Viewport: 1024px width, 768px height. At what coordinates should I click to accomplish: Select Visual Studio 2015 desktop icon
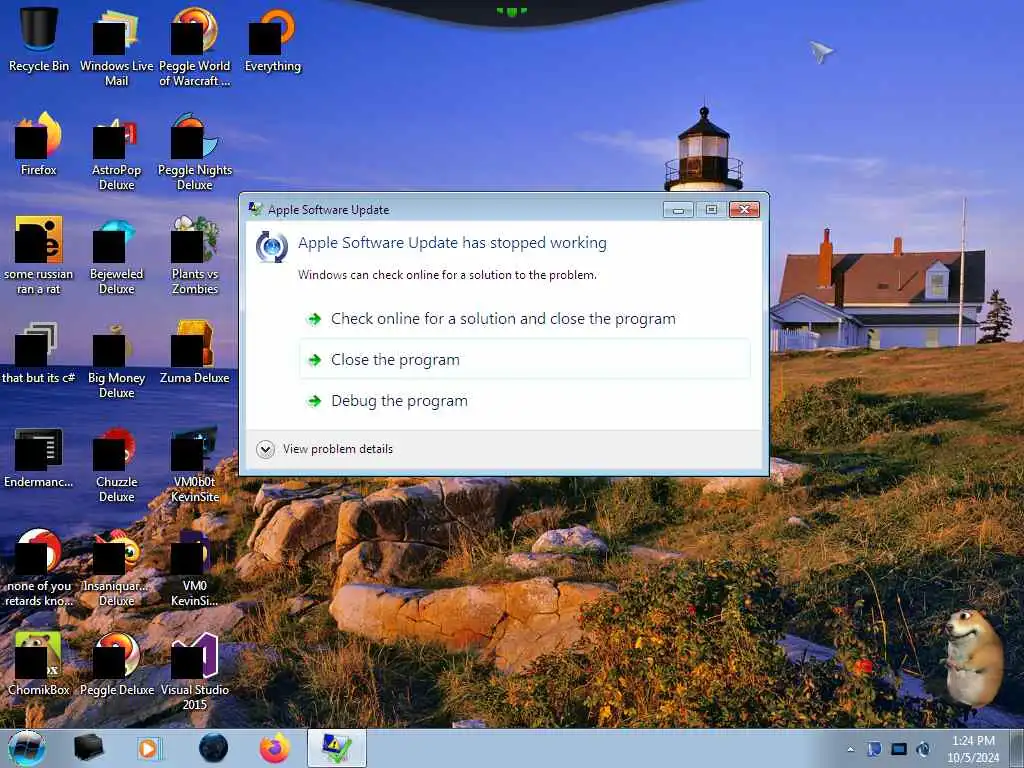point(195,671)
